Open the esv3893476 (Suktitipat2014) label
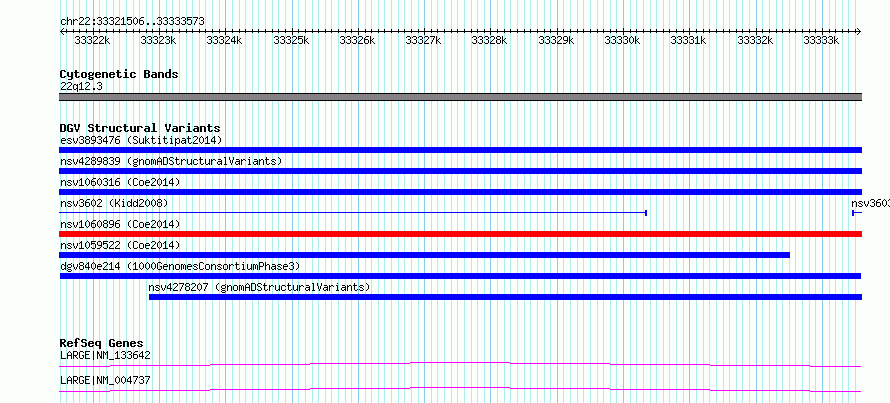The height and width of the screenshot is (403, 890). (x=141, y=140)
